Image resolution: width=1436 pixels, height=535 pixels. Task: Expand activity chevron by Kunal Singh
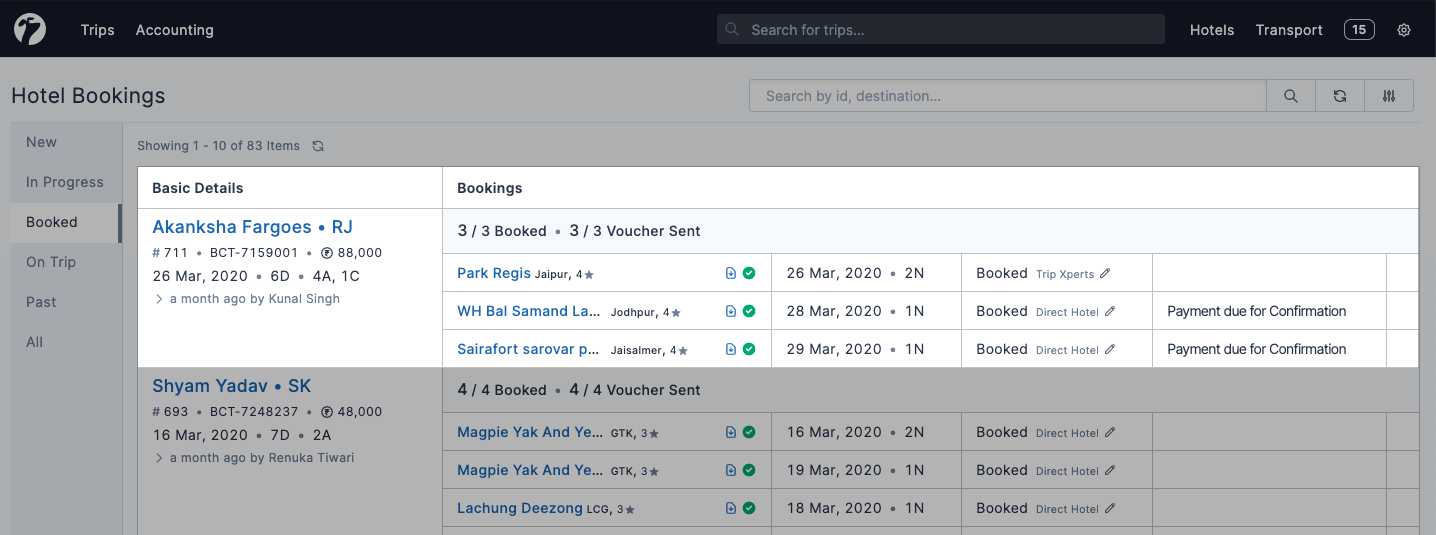(158, 299)
